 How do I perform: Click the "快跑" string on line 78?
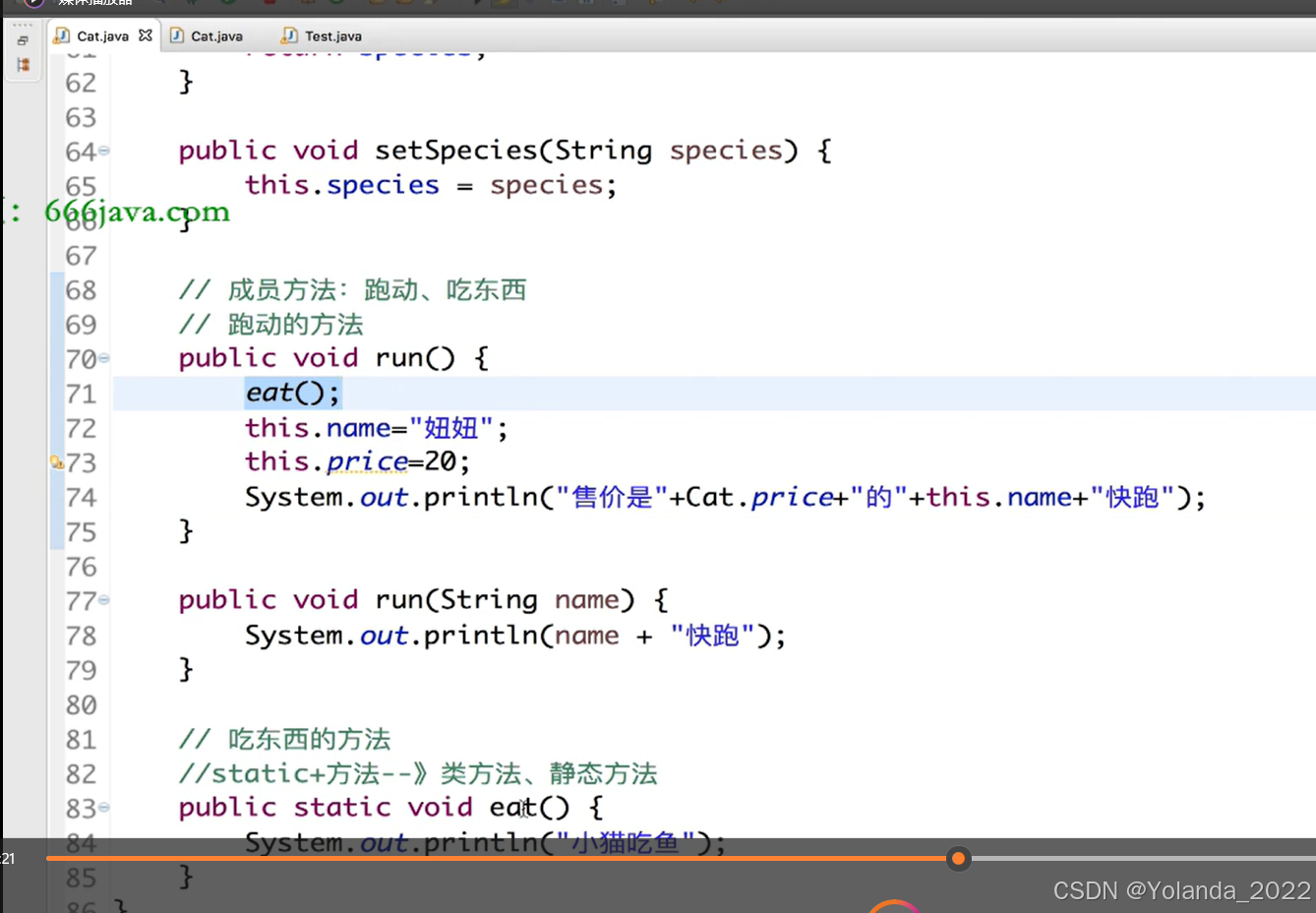tap(713, 636)
